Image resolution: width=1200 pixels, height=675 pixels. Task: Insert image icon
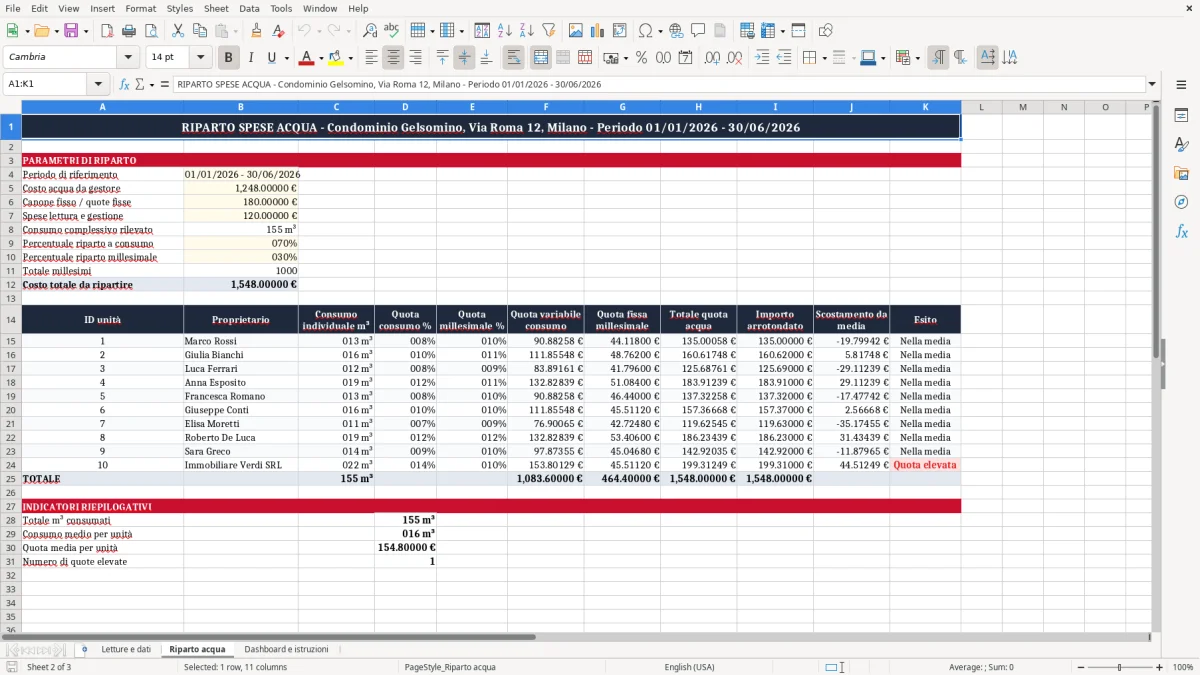pos(575,31)
